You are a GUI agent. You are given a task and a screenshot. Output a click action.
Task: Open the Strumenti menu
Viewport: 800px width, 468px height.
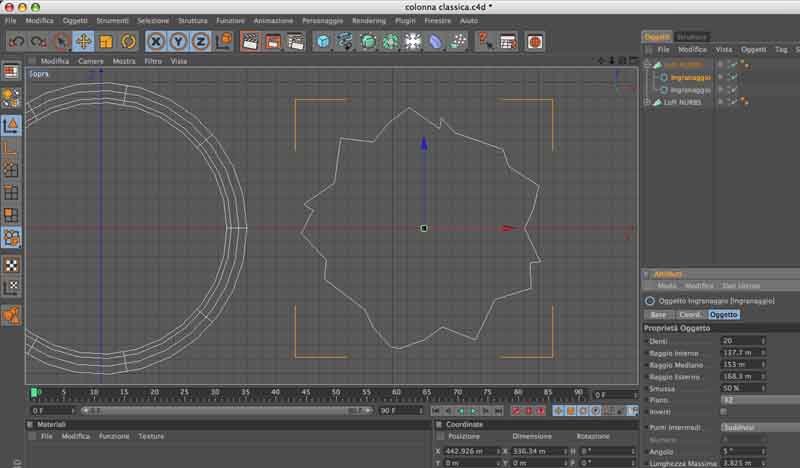click(x=113, y=21)
